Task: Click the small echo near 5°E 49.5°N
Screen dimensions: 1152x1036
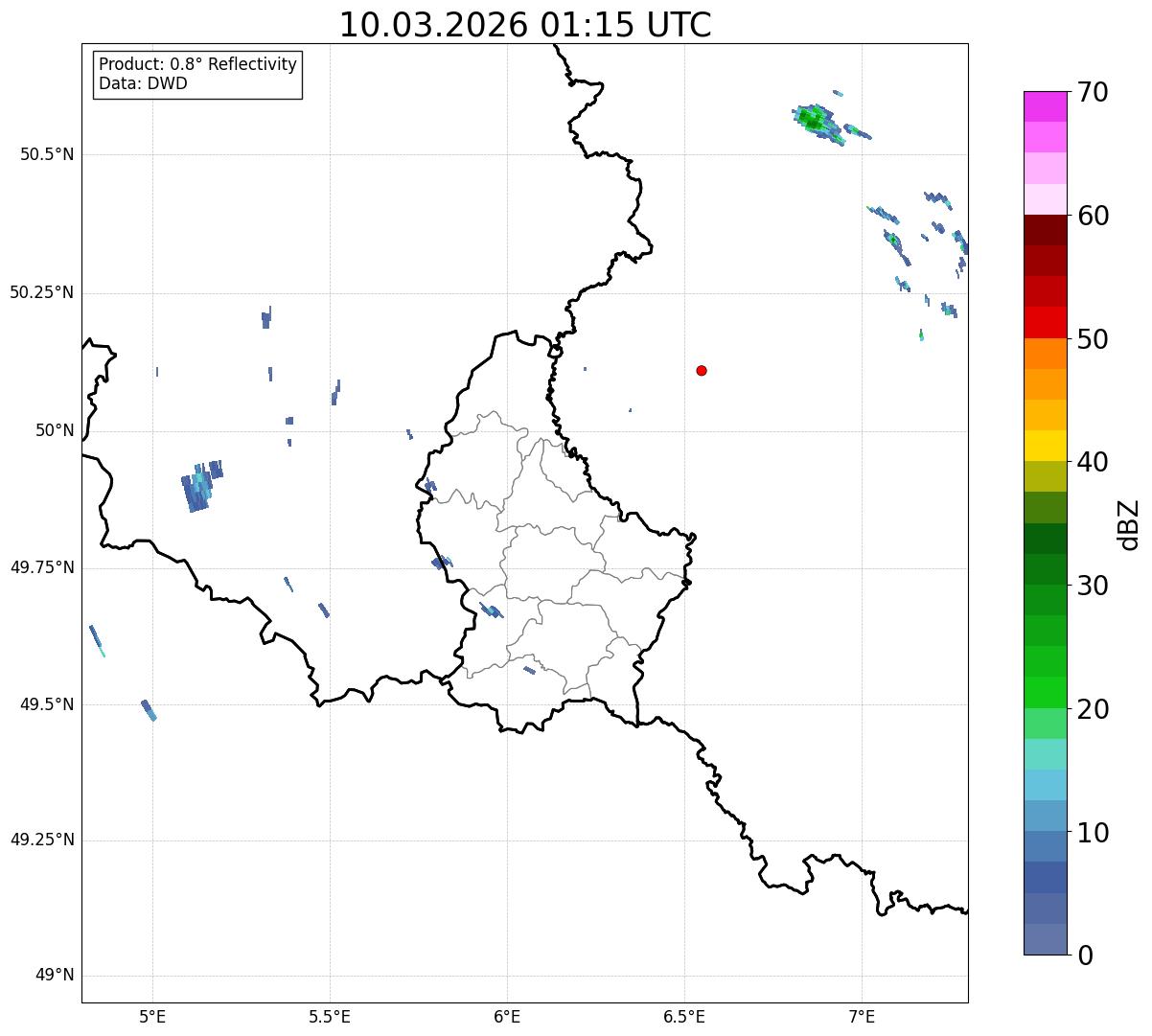Action: (149, 710)
